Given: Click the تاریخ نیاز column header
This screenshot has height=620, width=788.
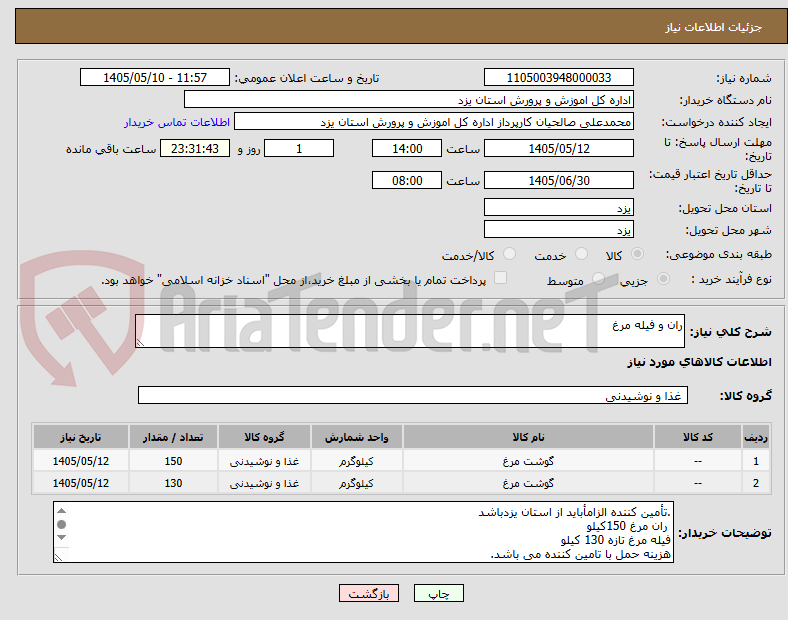Looking at the screenshot, I should coord(81,437).
